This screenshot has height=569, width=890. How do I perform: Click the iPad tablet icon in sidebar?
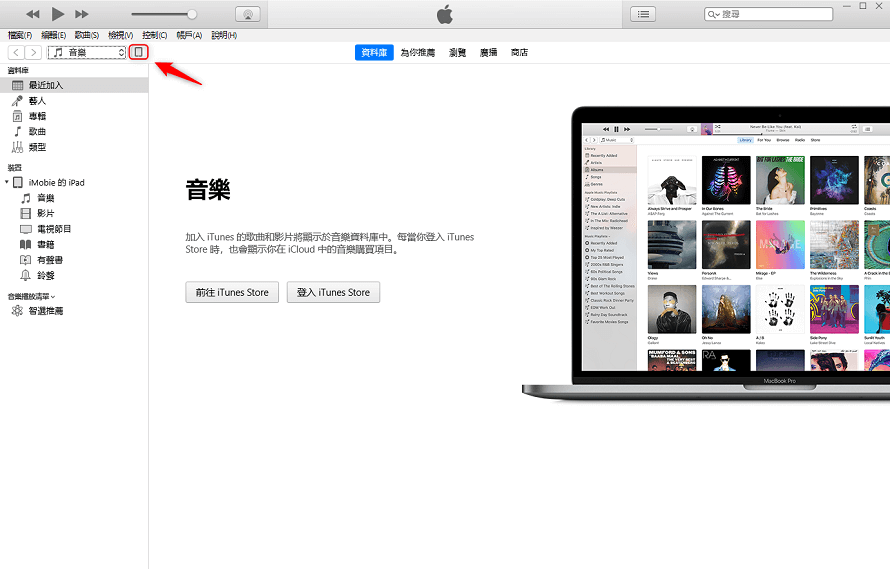(x=18, y=182)
